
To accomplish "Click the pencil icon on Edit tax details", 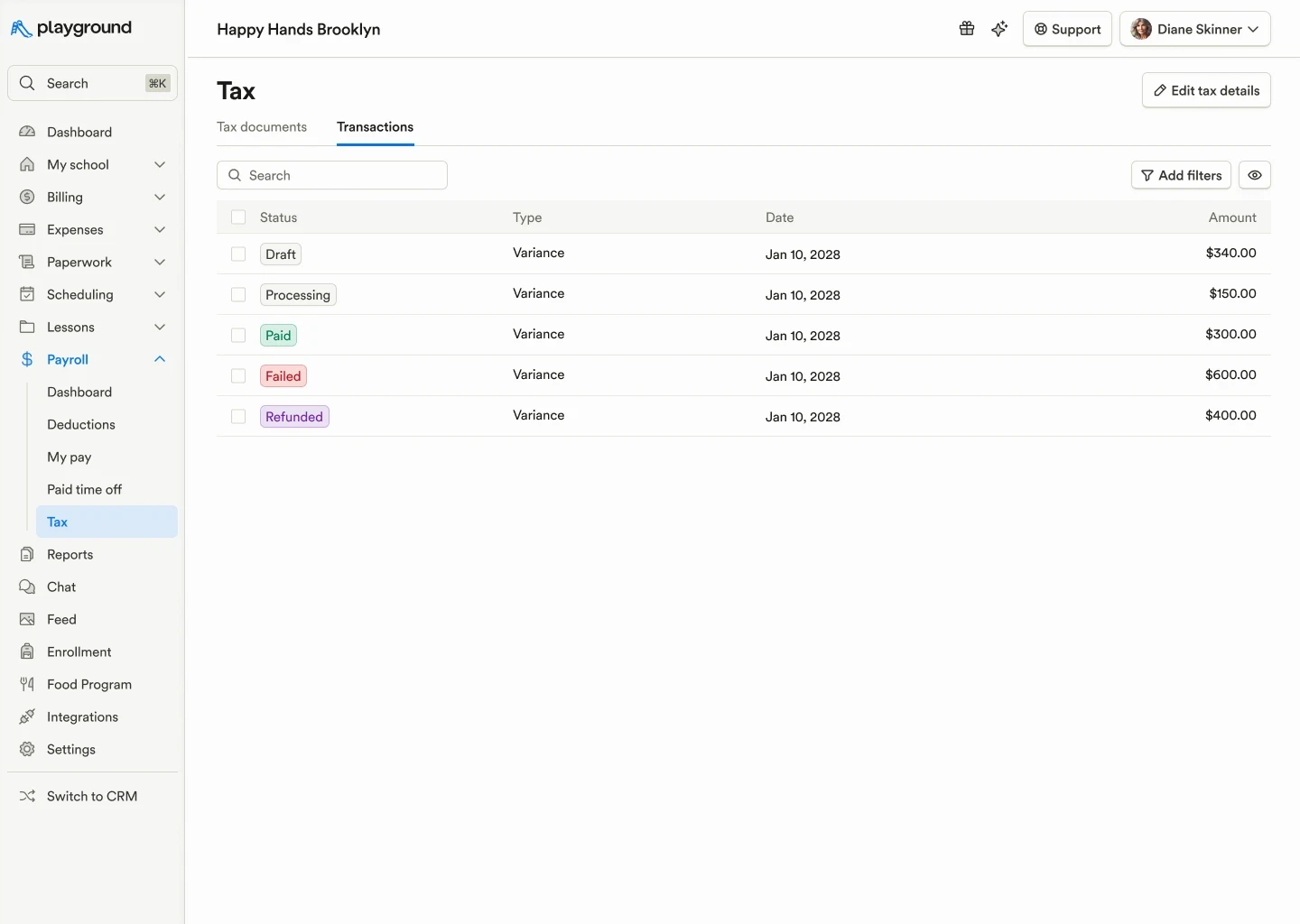I will [1160, 90].
